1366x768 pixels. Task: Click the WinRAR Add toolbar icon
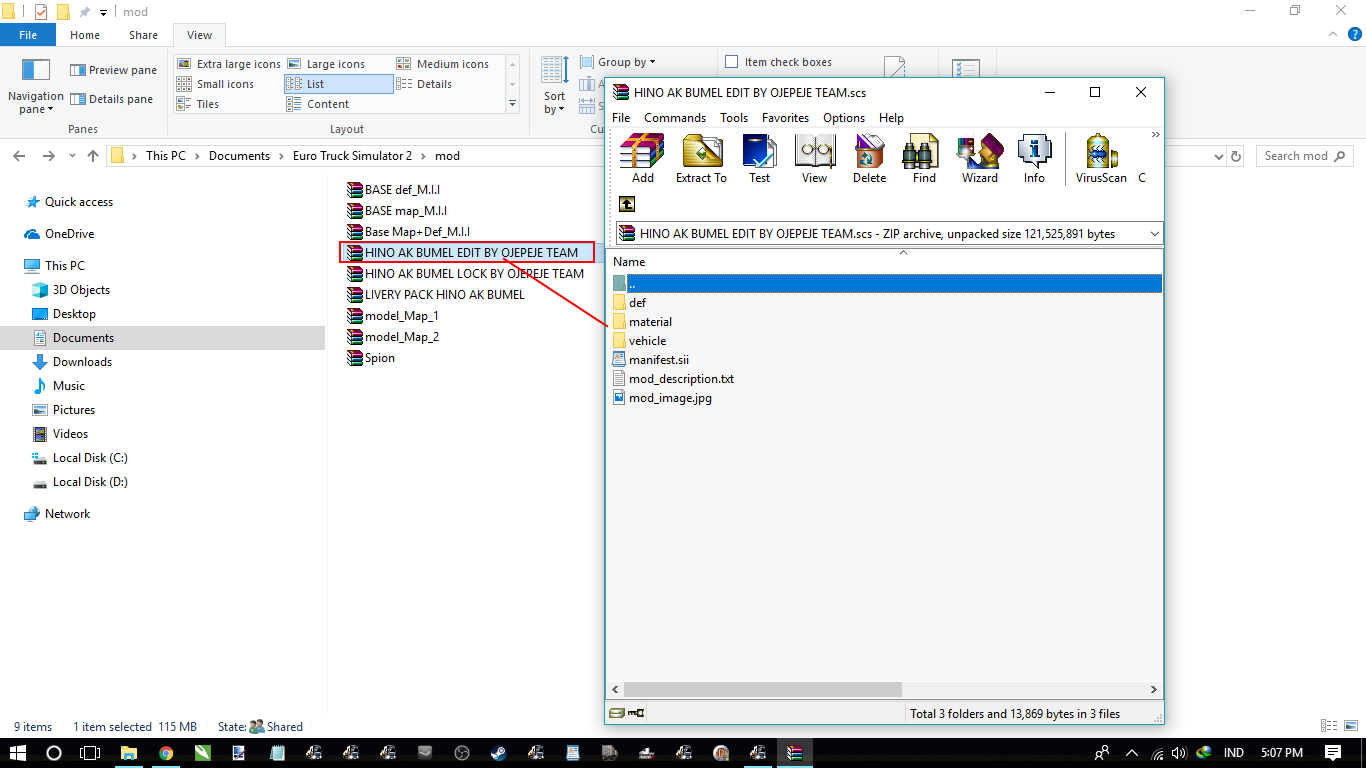(642, 158)
